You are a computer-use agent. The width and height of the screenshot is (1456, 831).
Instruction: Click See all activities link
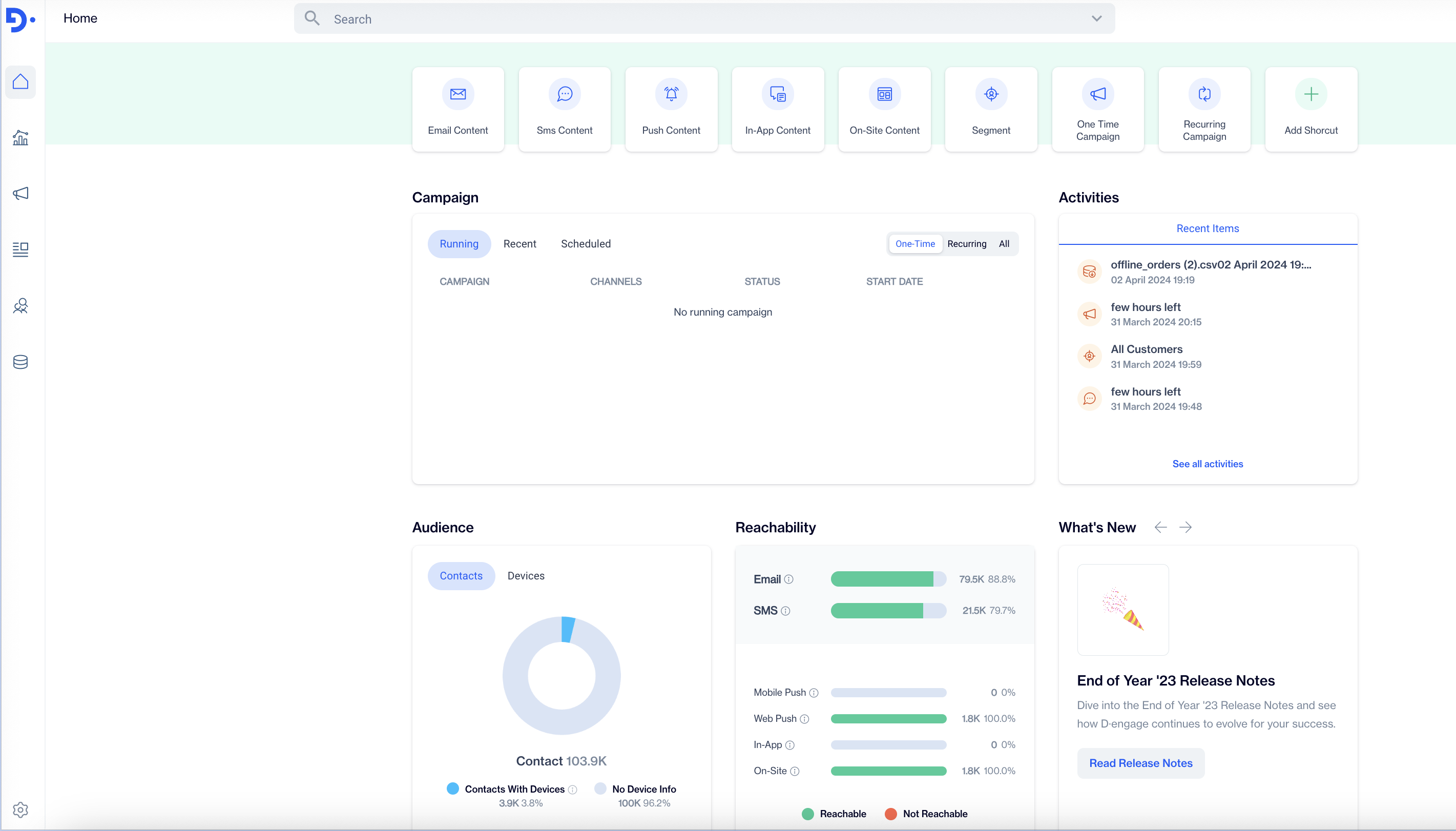[1207, 464]
